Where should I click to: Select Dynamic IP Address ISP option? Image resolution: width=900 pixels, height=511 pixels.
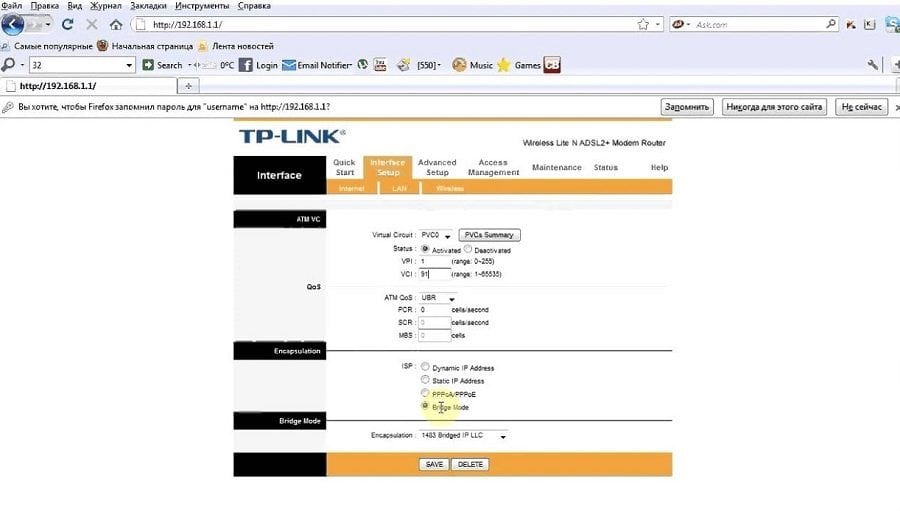[x=425, y=366]
